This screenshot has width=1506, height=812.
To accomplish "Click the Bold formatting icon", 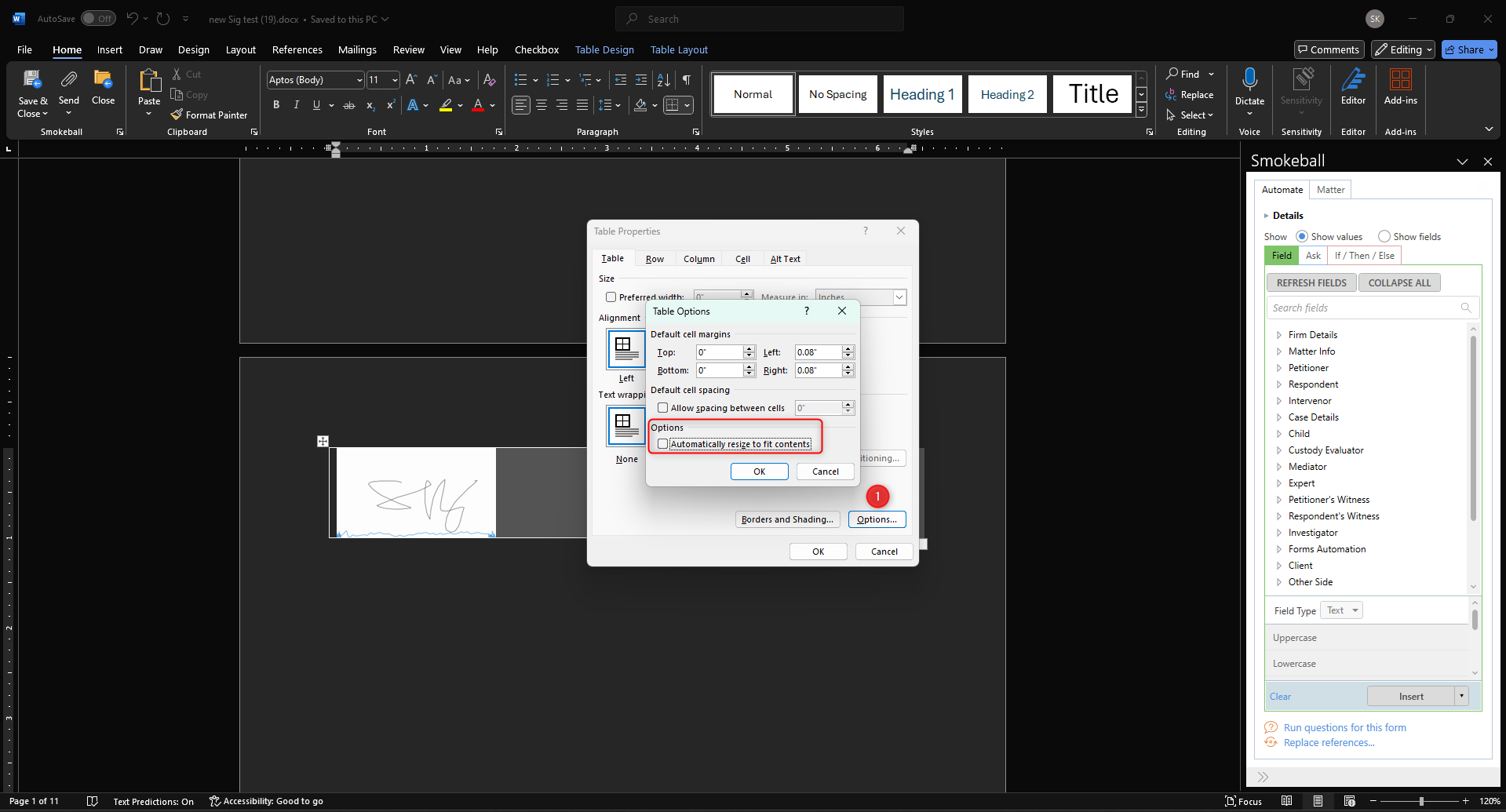I will click(276, 105).
